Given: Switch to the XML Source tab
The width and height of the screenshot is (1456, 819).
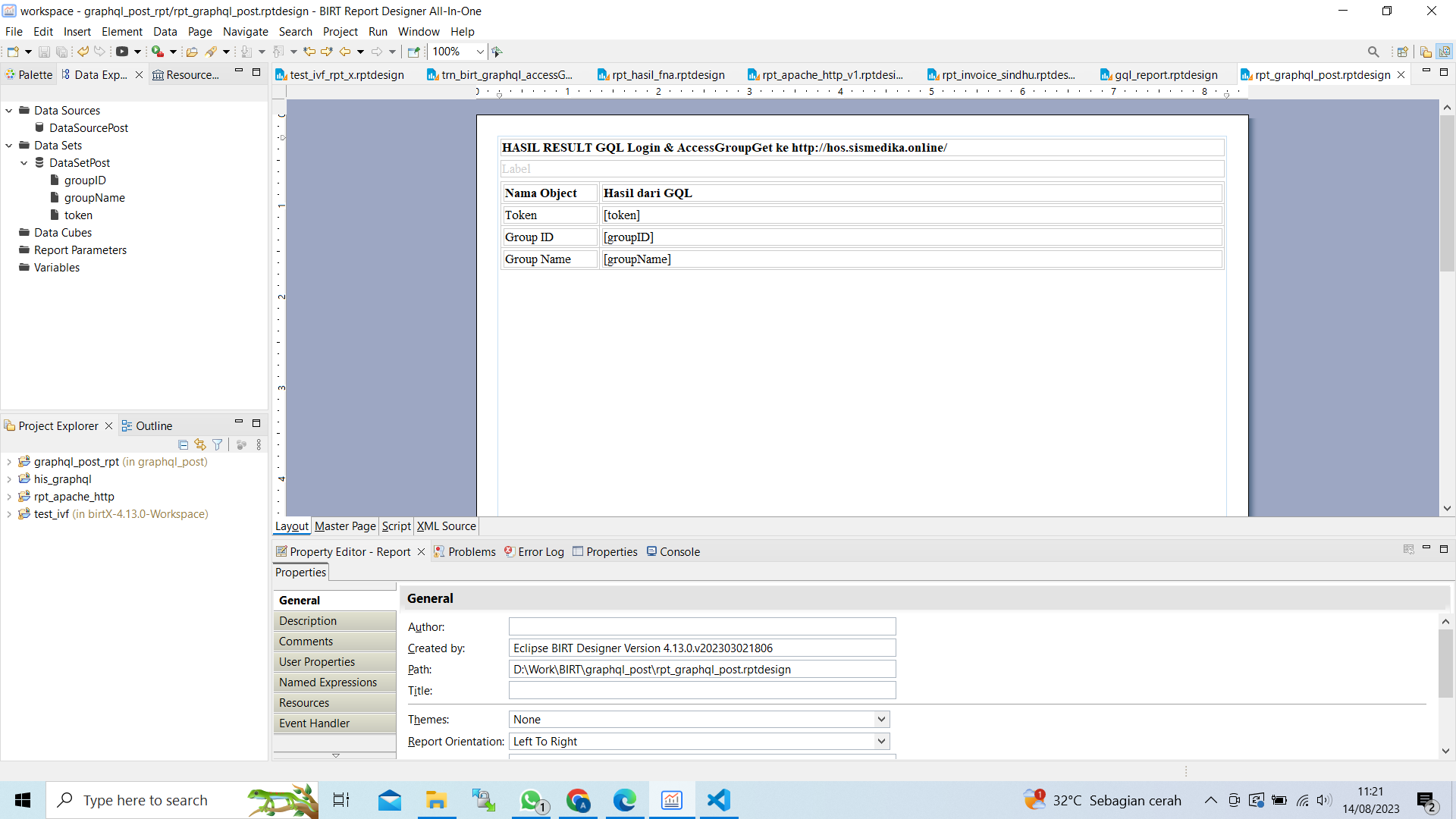Looking at the screenshot, I should (446, 526).
